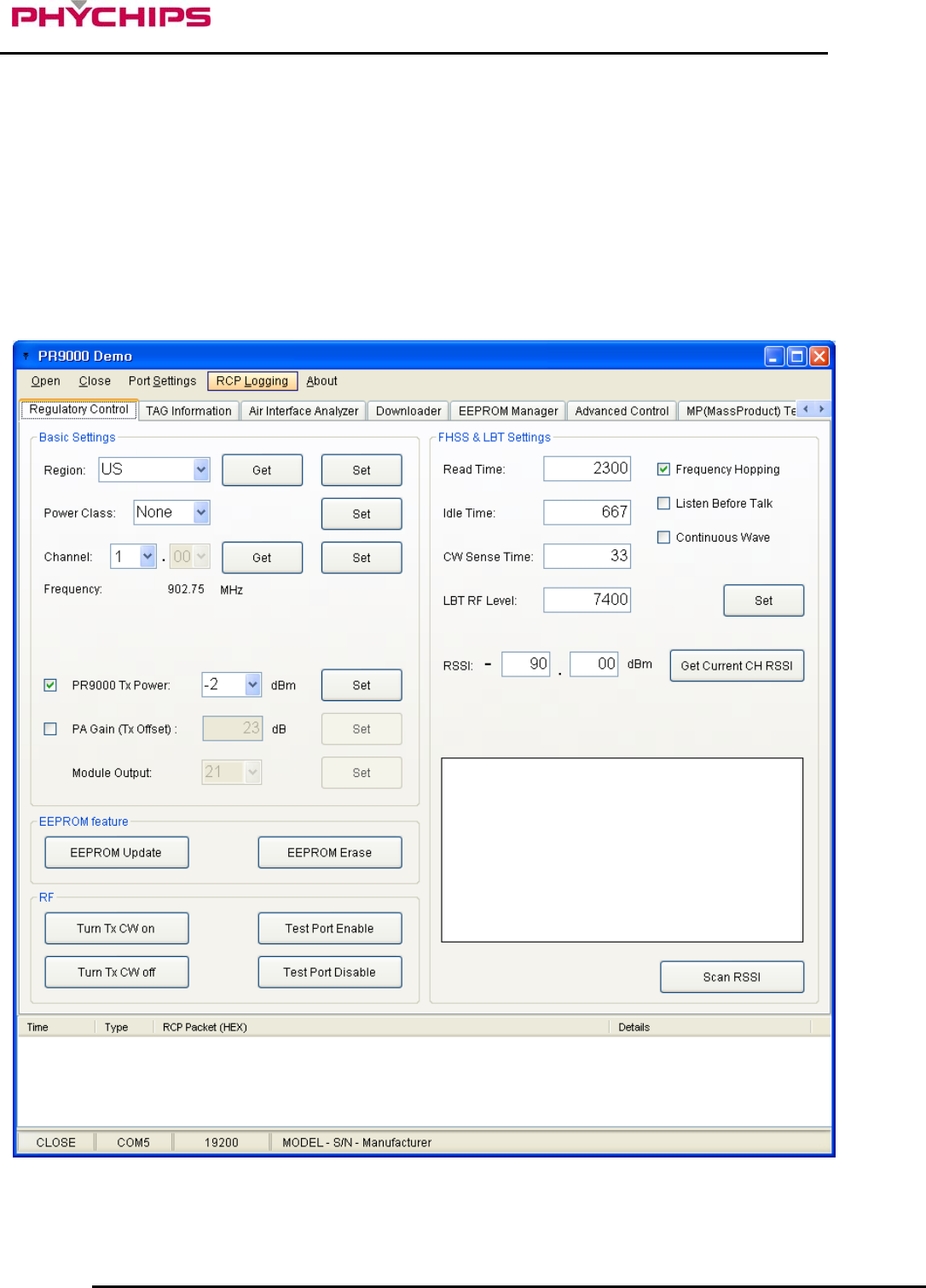Click Set for PR9000 Tx Power
The width and height of the screenshot is (926, 1288).
coord(362,685)
